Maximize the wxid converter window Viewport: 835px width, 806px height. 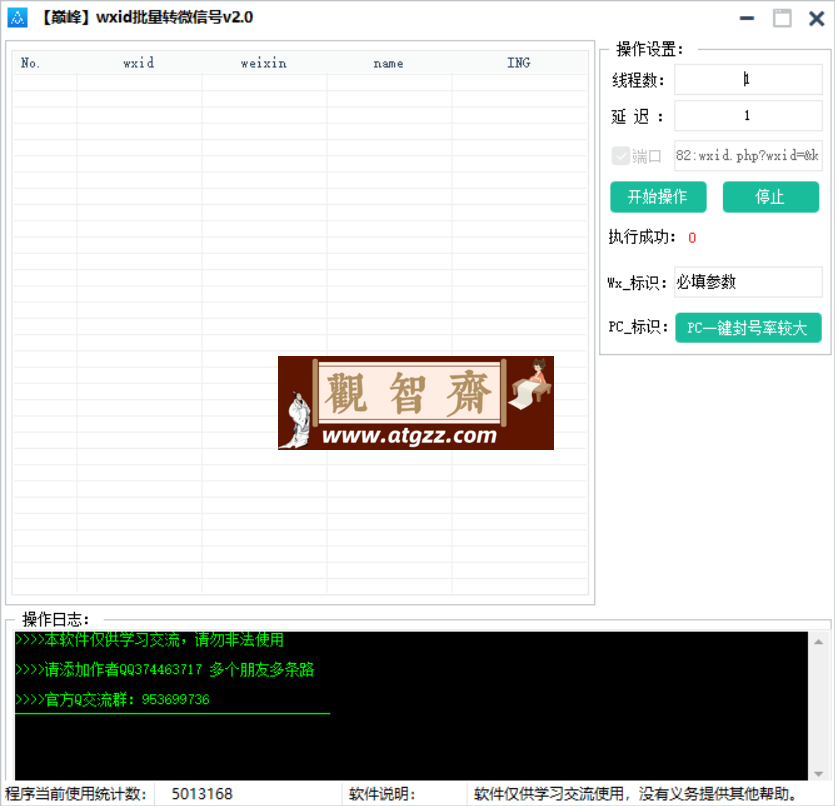pyautogui.click(x=782, y=18)
